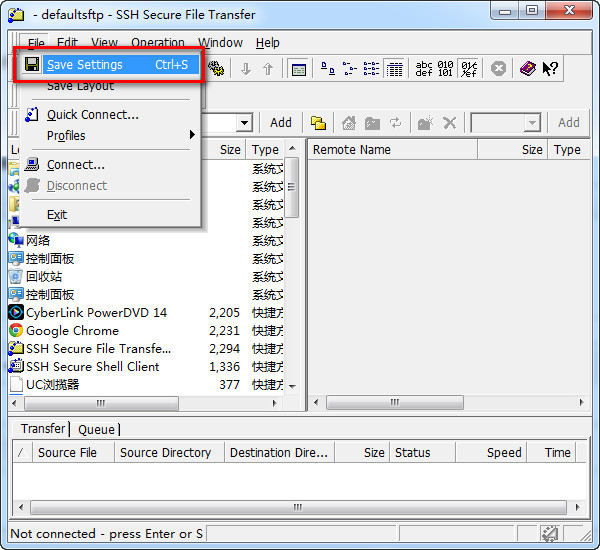The image size is (600, 550).
Task: Select Binary transfer mode (010 101)
Action: pyautogui.click(x=445, y=69)
